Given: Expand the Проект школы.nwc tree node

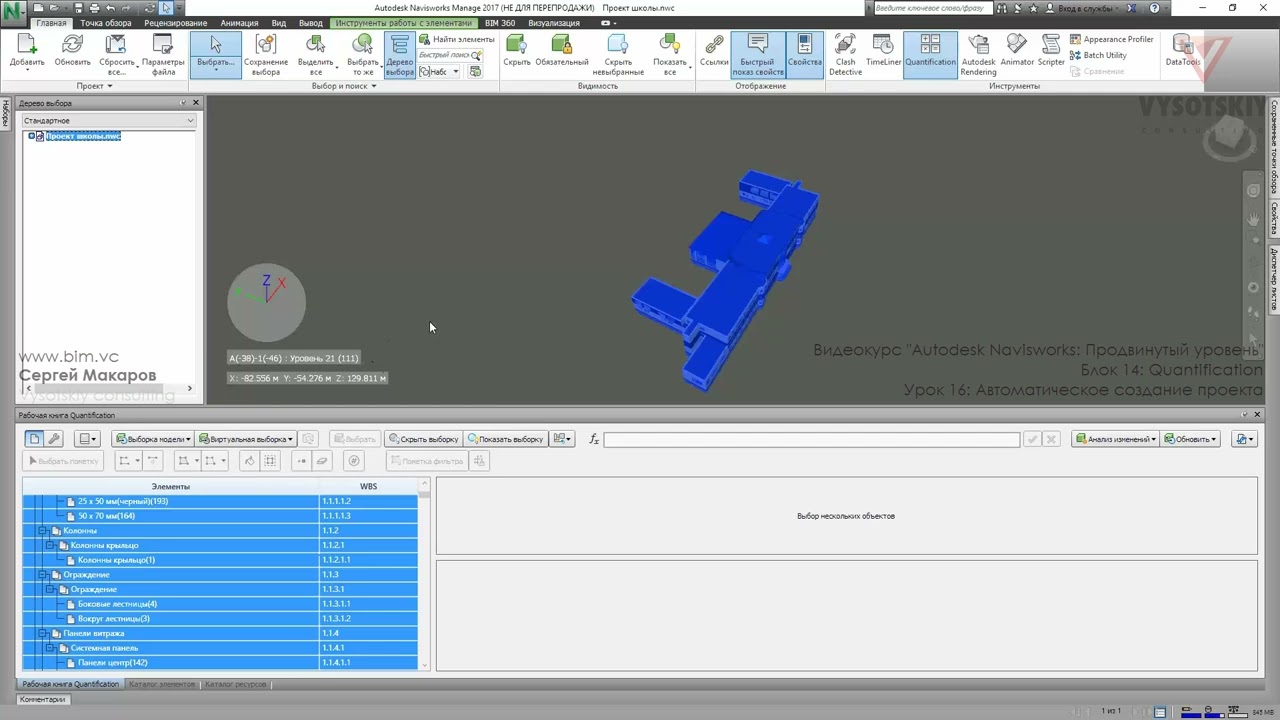Looking at the screenshot, I should [31, 136].
